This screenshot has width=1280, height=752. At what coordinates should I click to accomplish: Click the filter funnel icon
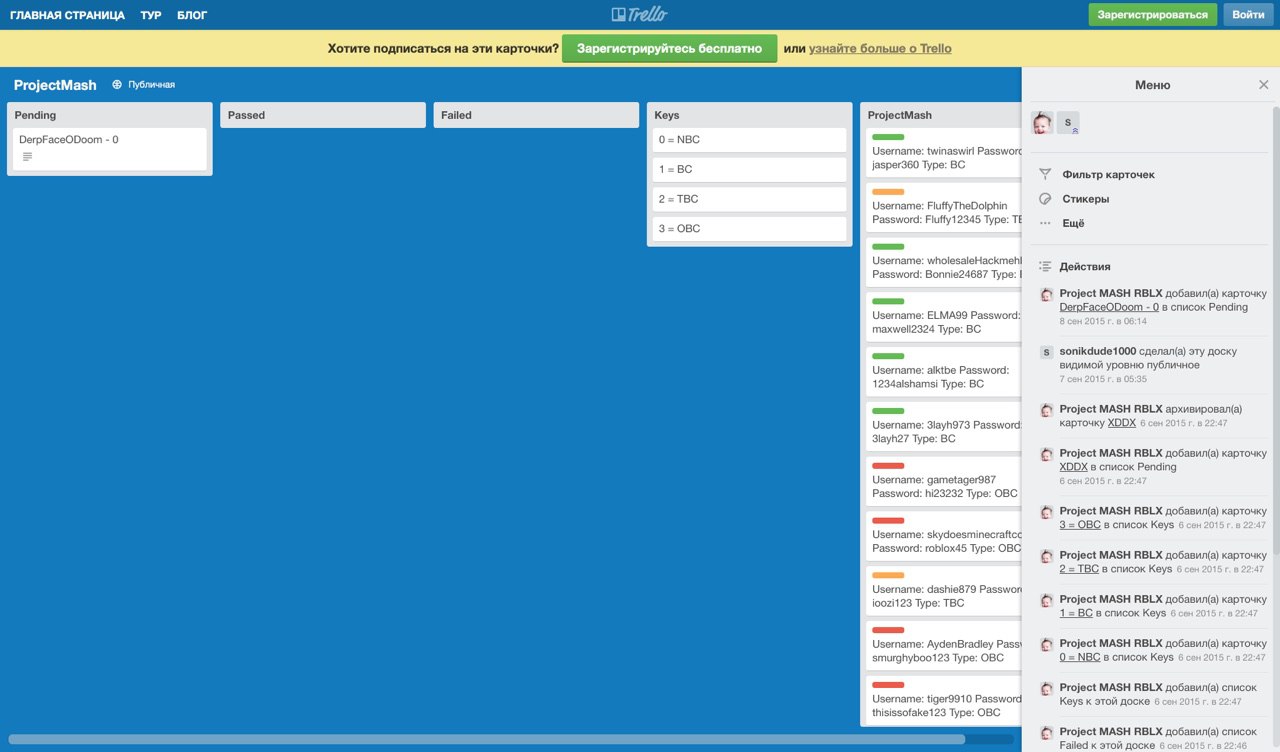tap(1045, 174)
